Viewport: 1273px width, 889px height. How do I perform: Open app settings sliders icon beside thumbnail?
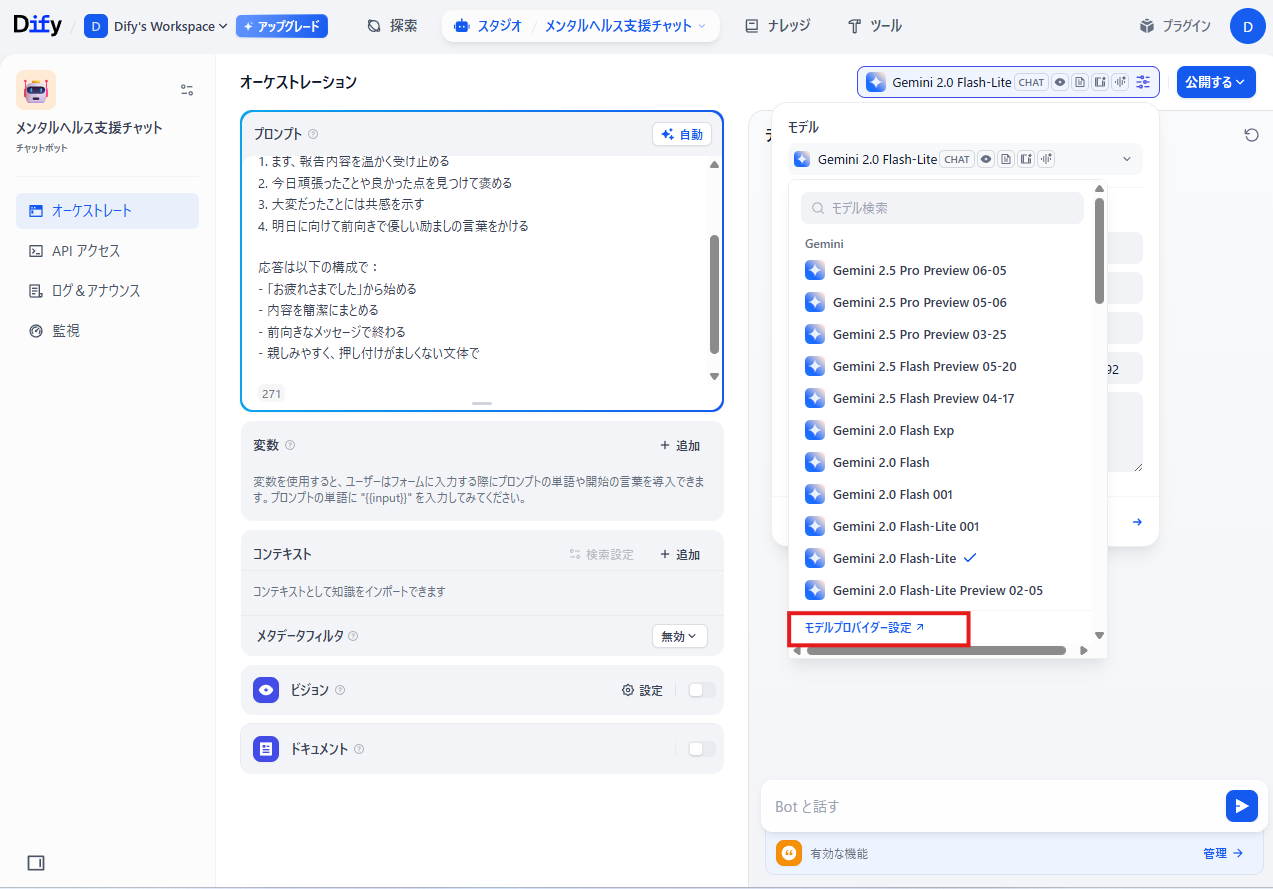187,90
